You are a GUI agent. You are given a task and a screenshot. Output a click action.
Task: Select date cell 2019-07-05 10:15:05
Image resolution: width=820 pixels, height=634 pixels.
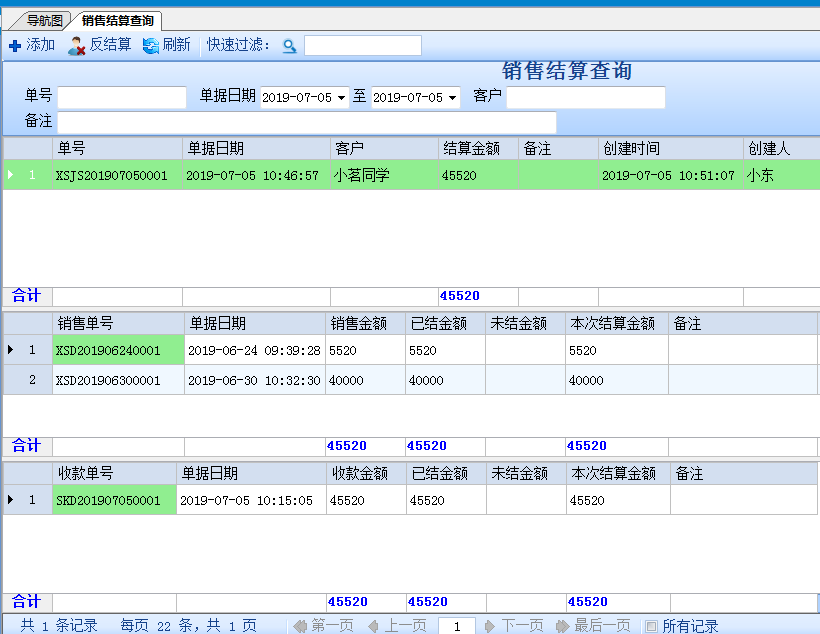coord(252,500)
